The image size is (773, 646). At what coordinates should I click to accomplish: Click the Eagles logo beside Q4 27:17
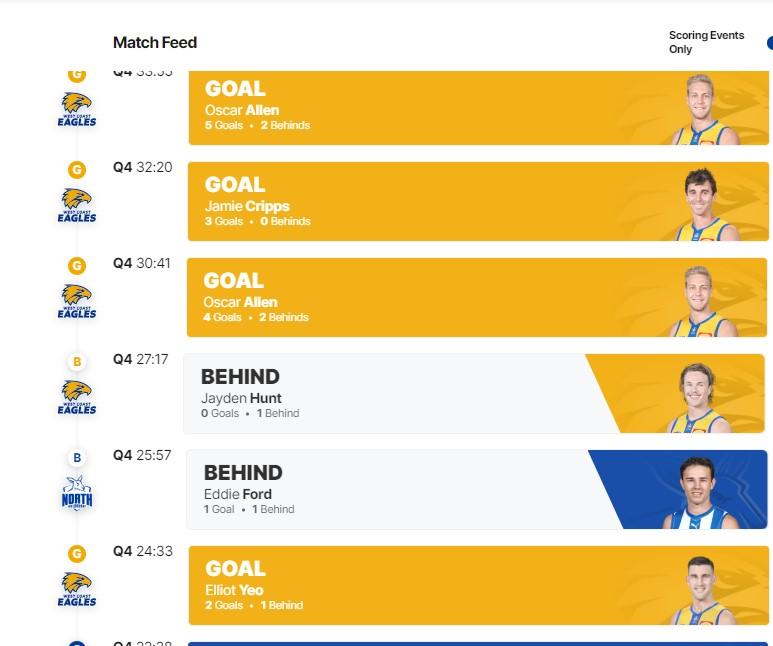(77, 396)
